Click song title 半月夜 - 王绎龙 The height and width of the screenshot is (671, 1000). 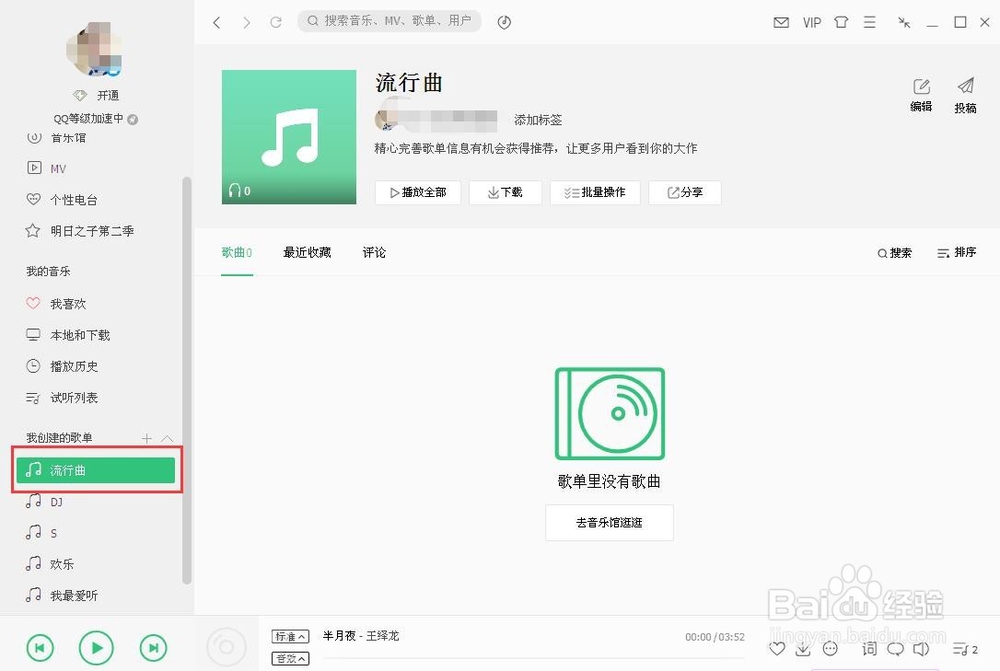click(x=360, y=636)
